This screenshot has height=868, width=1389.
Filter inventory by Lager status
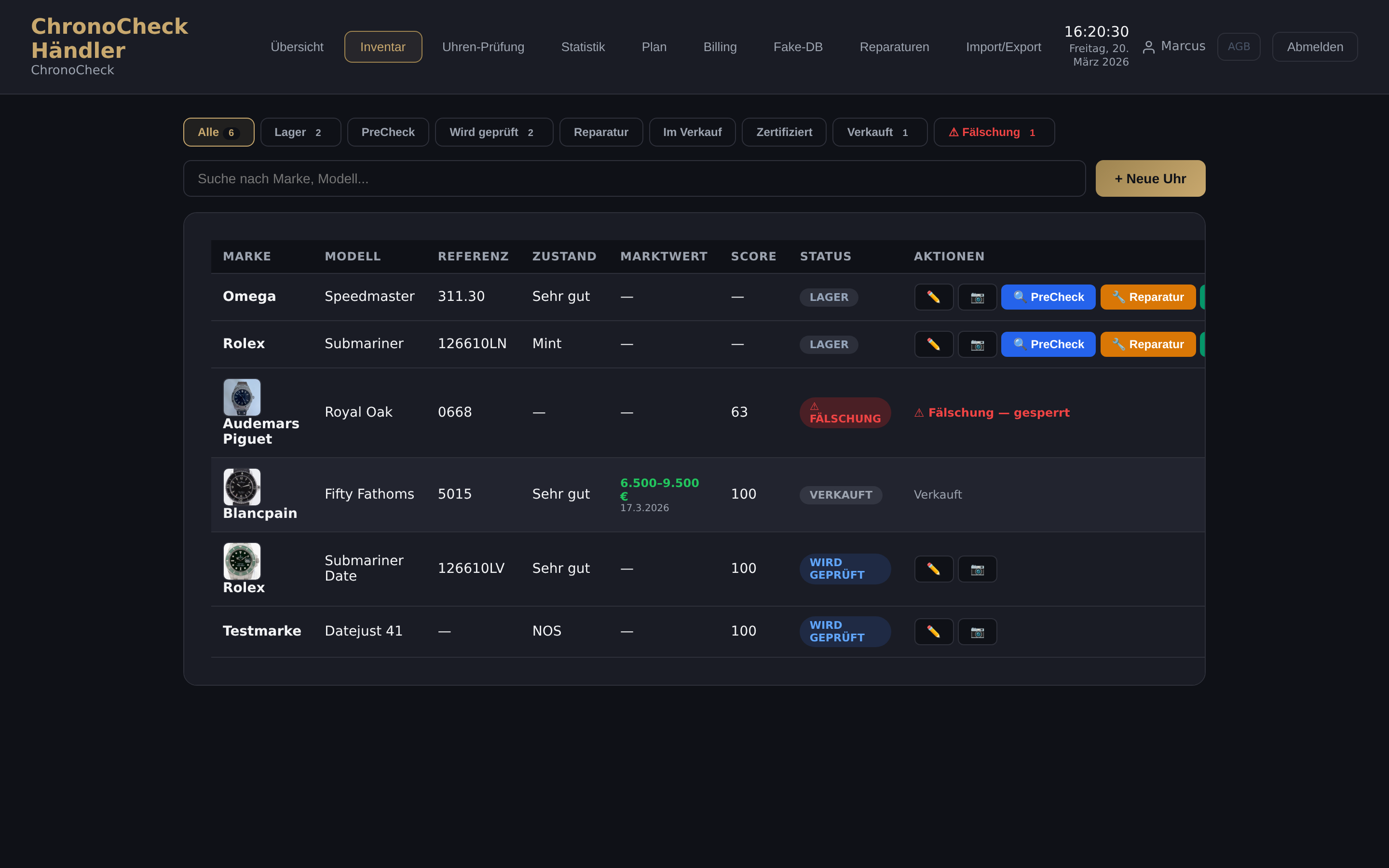[300, 132]
